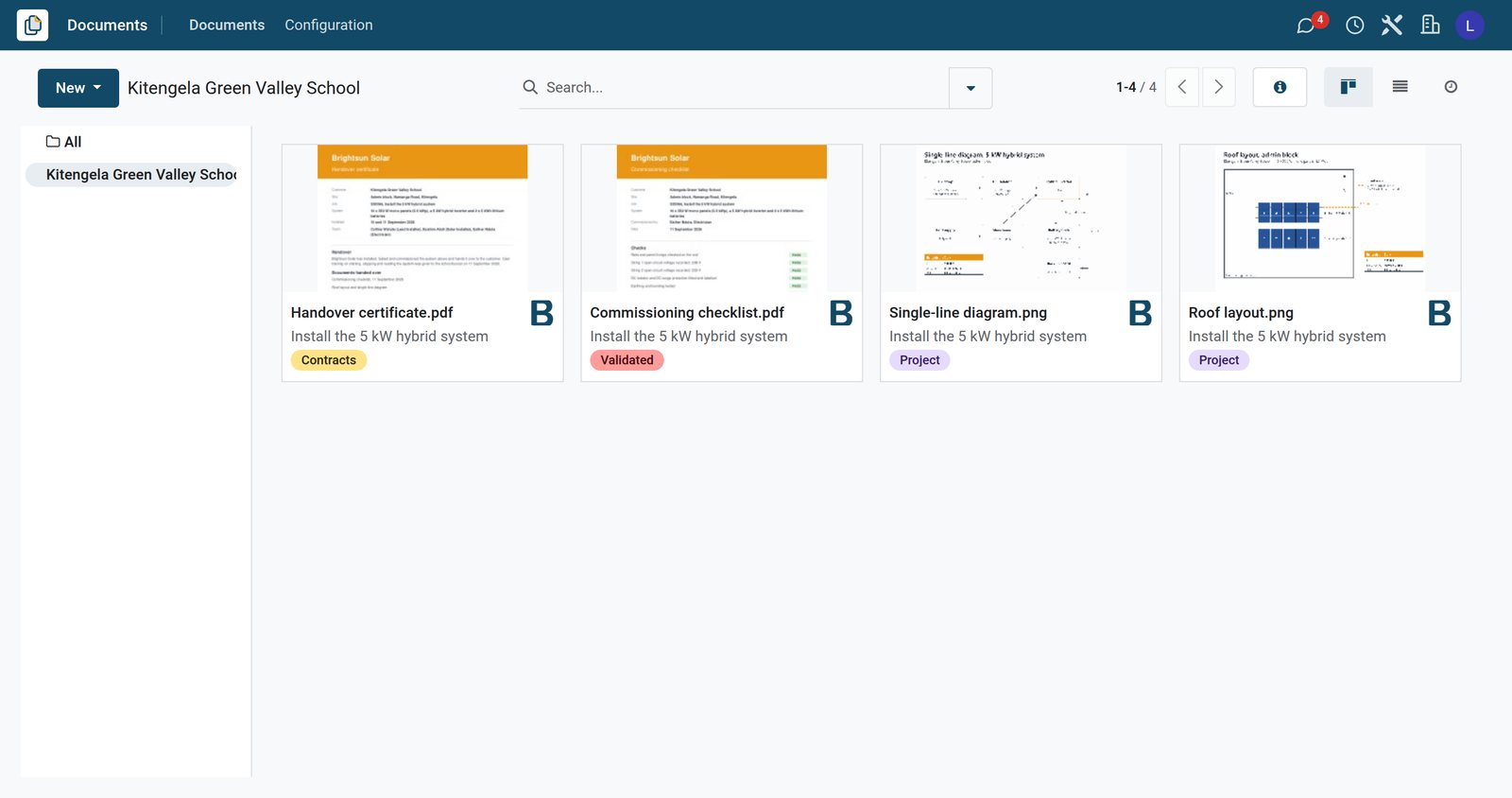
Task: Click the Documents app title in navbar
Action: (107, 26)
